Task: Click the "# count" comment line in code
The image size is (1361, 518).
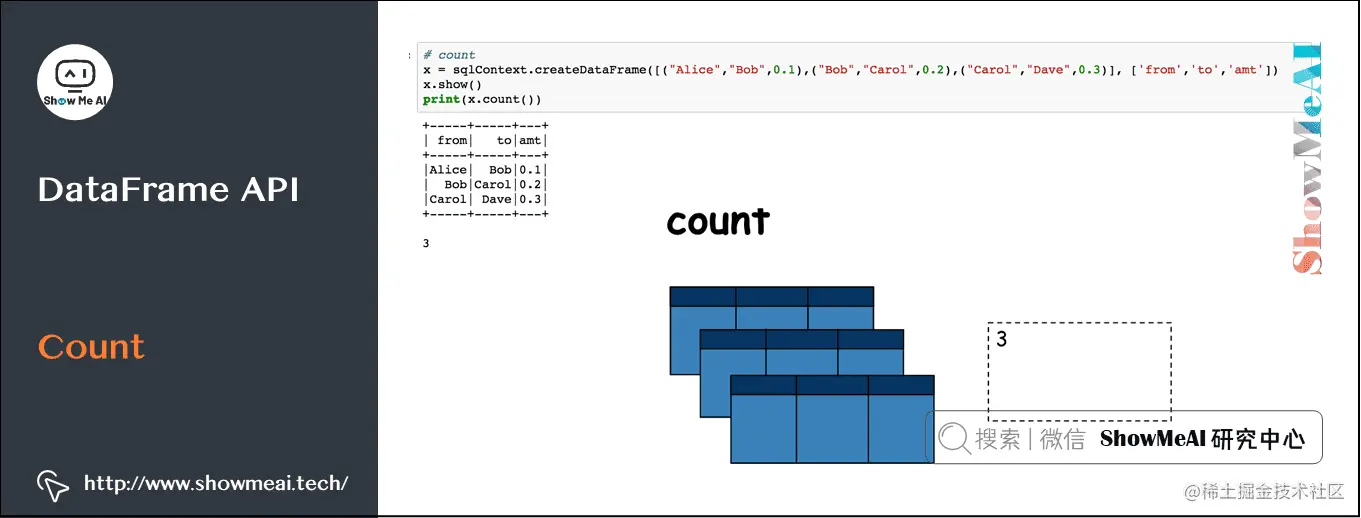Action: pos(449,55)
